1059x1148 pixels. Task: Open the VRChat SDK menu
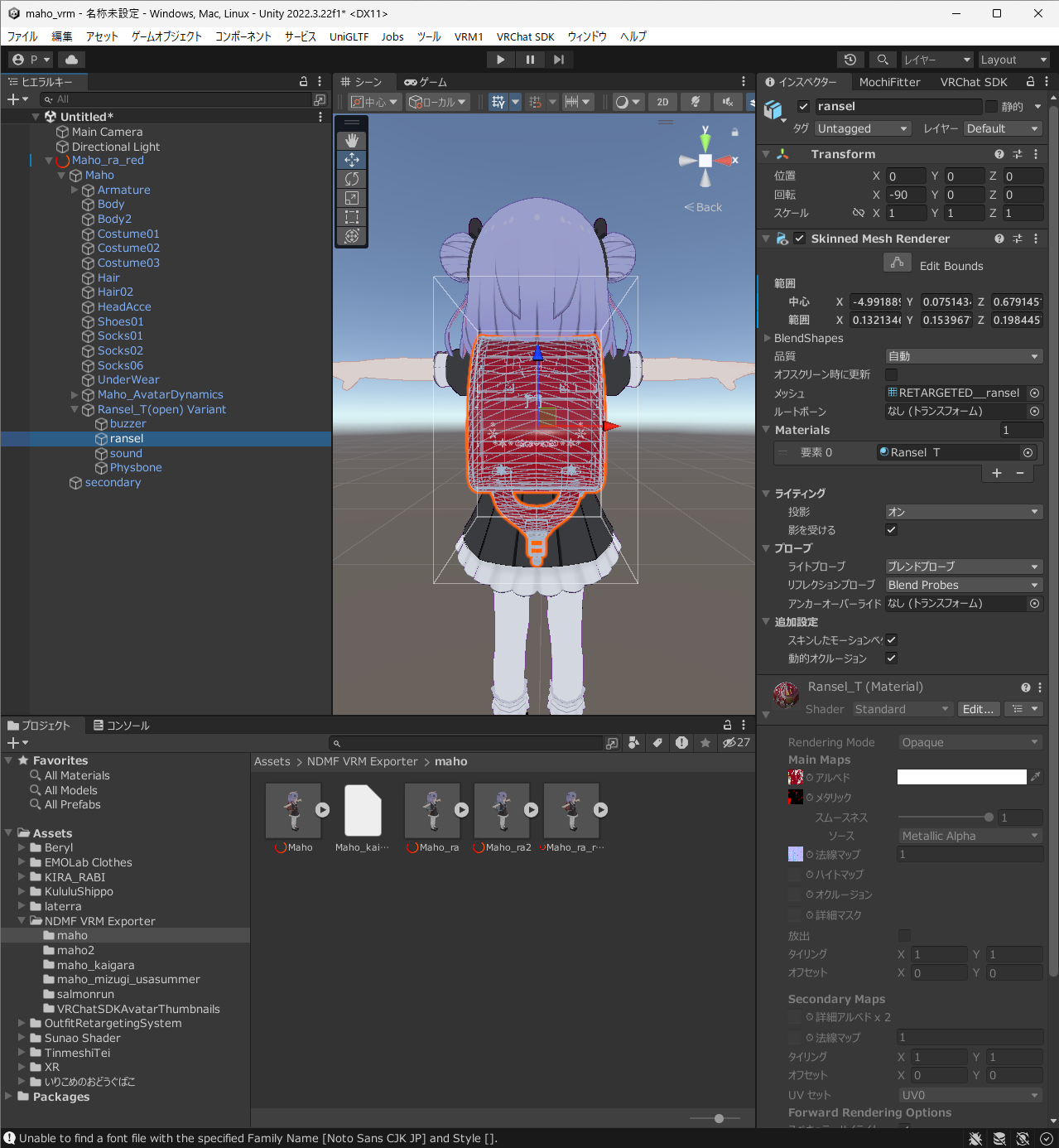tap(525, 36)
